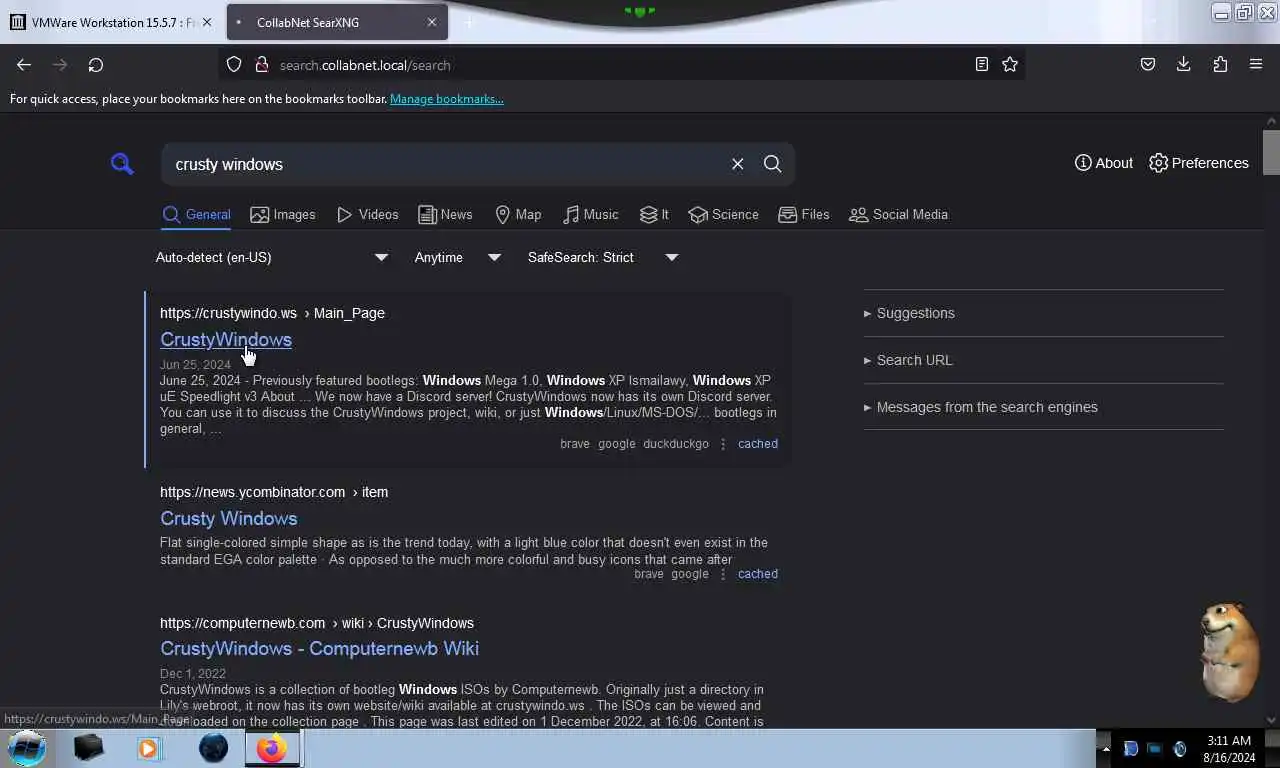
Task: Open cached version of ycombinator result
Action: [758, 574]
